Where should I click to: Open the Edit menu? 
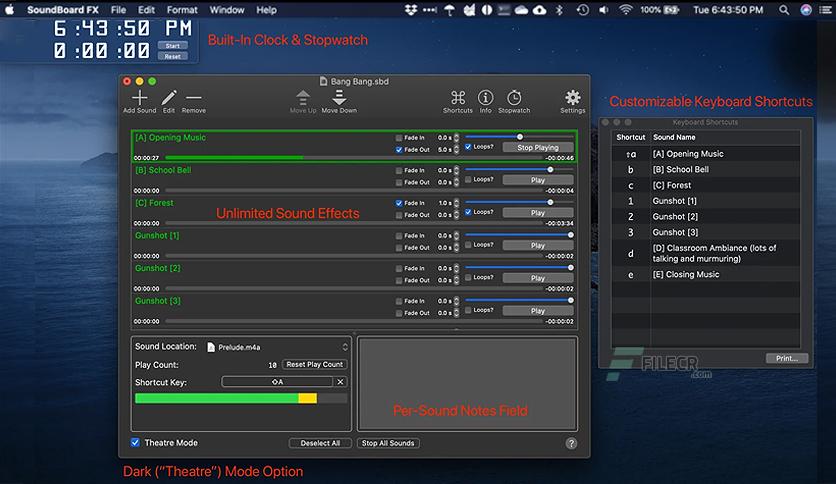click(x=146, y=10)
